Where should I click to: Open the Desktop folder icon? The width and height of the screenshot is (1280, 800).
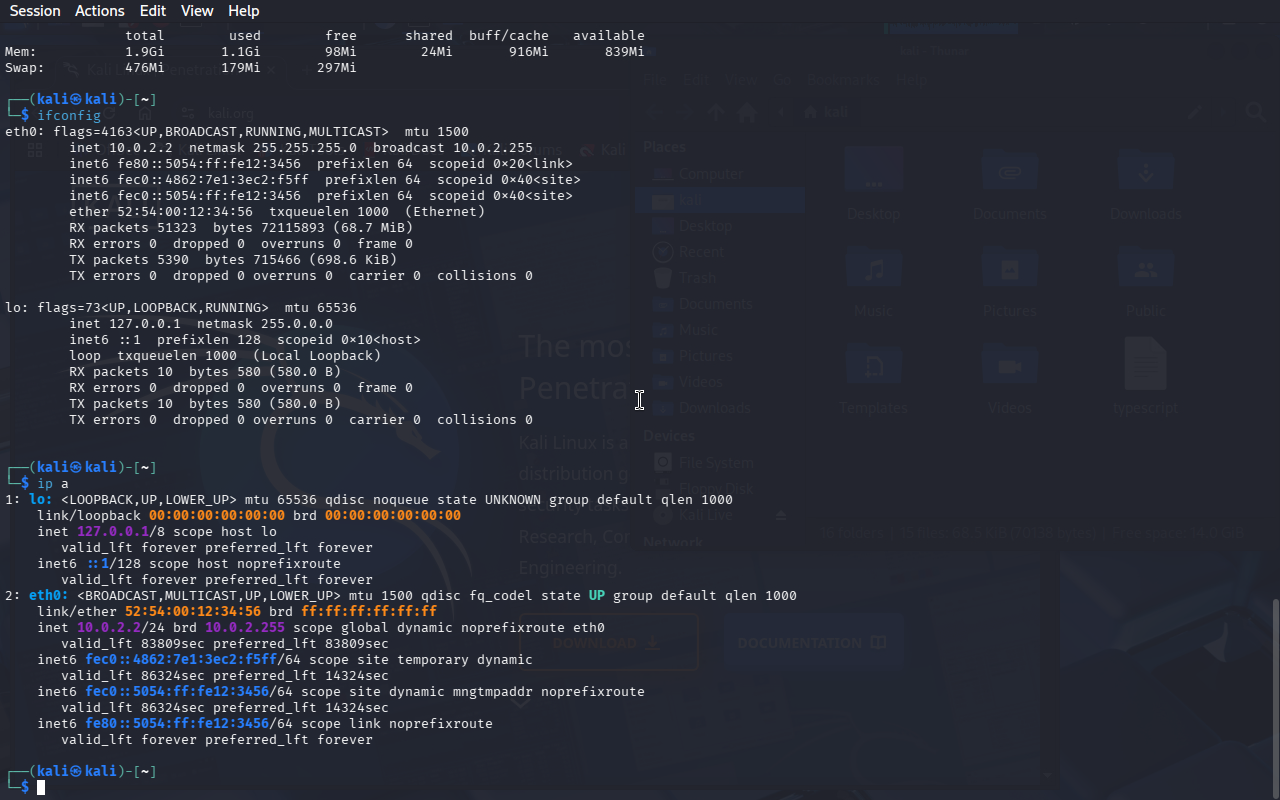pyautogui.click(x=873, y=173)
